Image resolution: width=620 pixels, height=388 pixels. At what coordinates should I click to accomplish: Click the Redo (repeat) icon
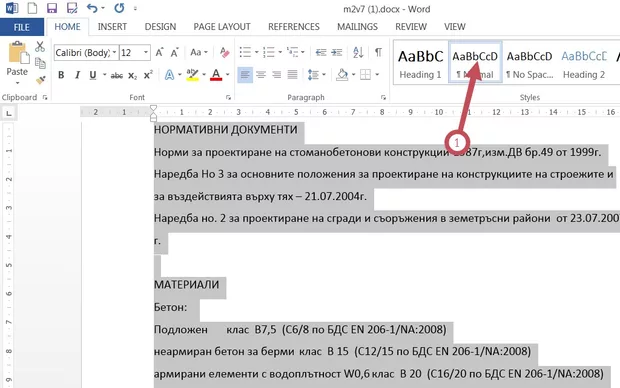point(119,8)
